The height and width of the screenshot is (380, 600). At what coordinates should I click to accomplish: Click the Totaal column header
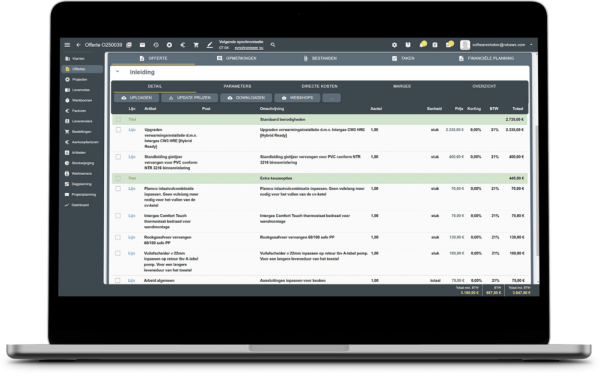tap(518, 109)
